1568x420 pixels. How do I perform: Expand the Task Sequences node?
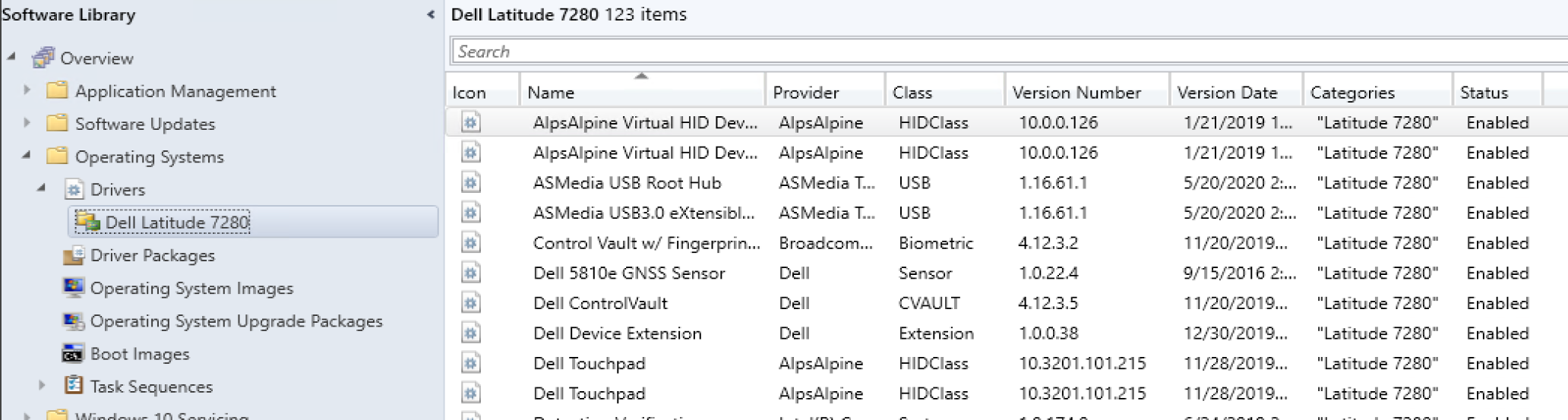(x=42, y=386)
